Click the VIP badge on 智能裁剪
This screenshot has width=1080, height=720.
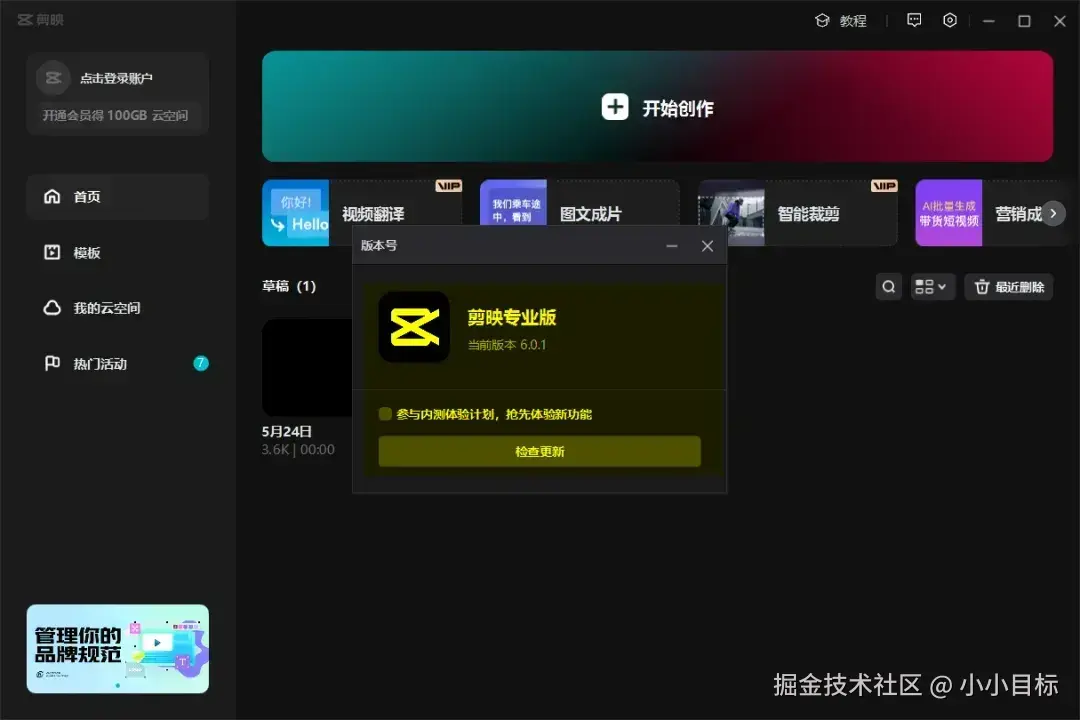[x=884, y=186]
